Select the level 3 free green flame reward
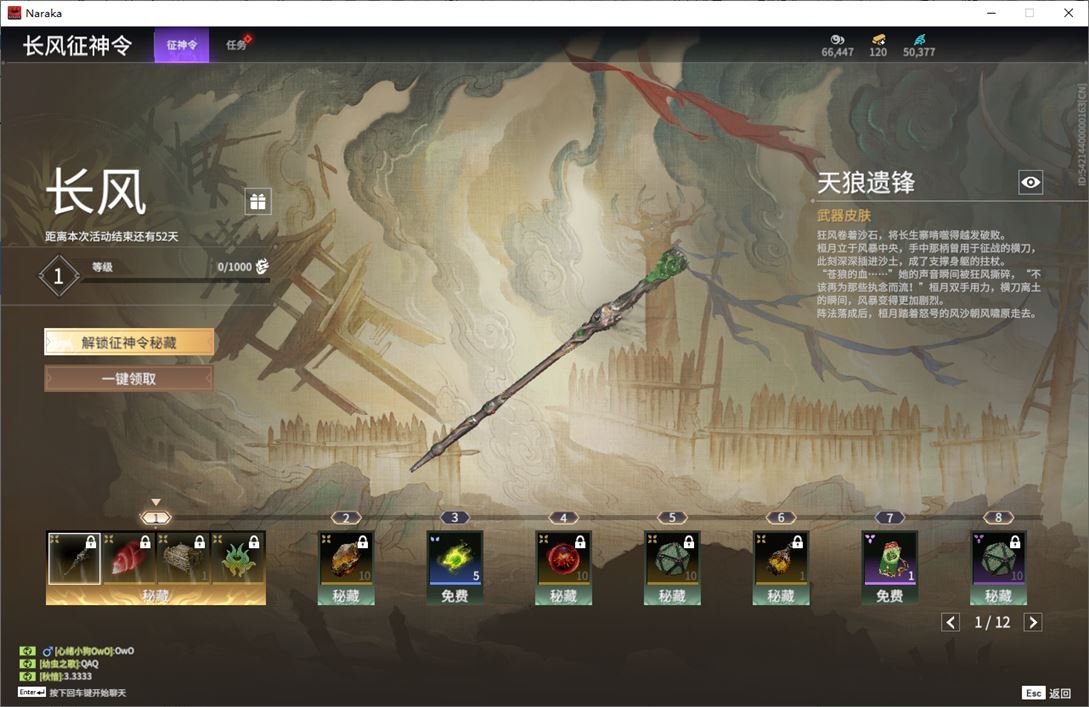 coord(455,558)
